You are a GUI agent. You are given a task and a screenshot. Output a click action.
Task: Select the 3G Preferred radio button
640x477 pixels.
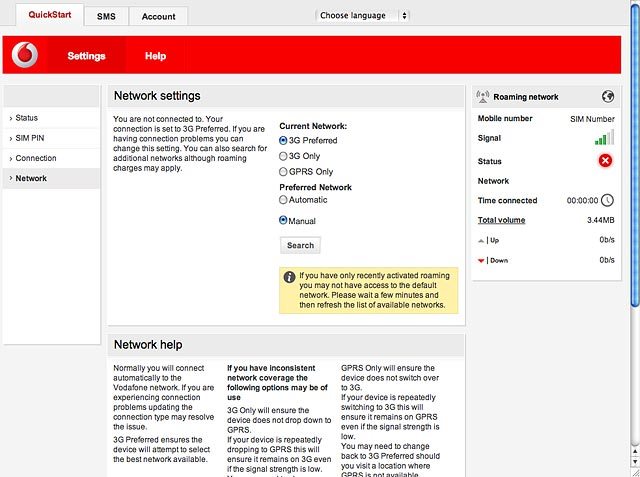(283, 140)
